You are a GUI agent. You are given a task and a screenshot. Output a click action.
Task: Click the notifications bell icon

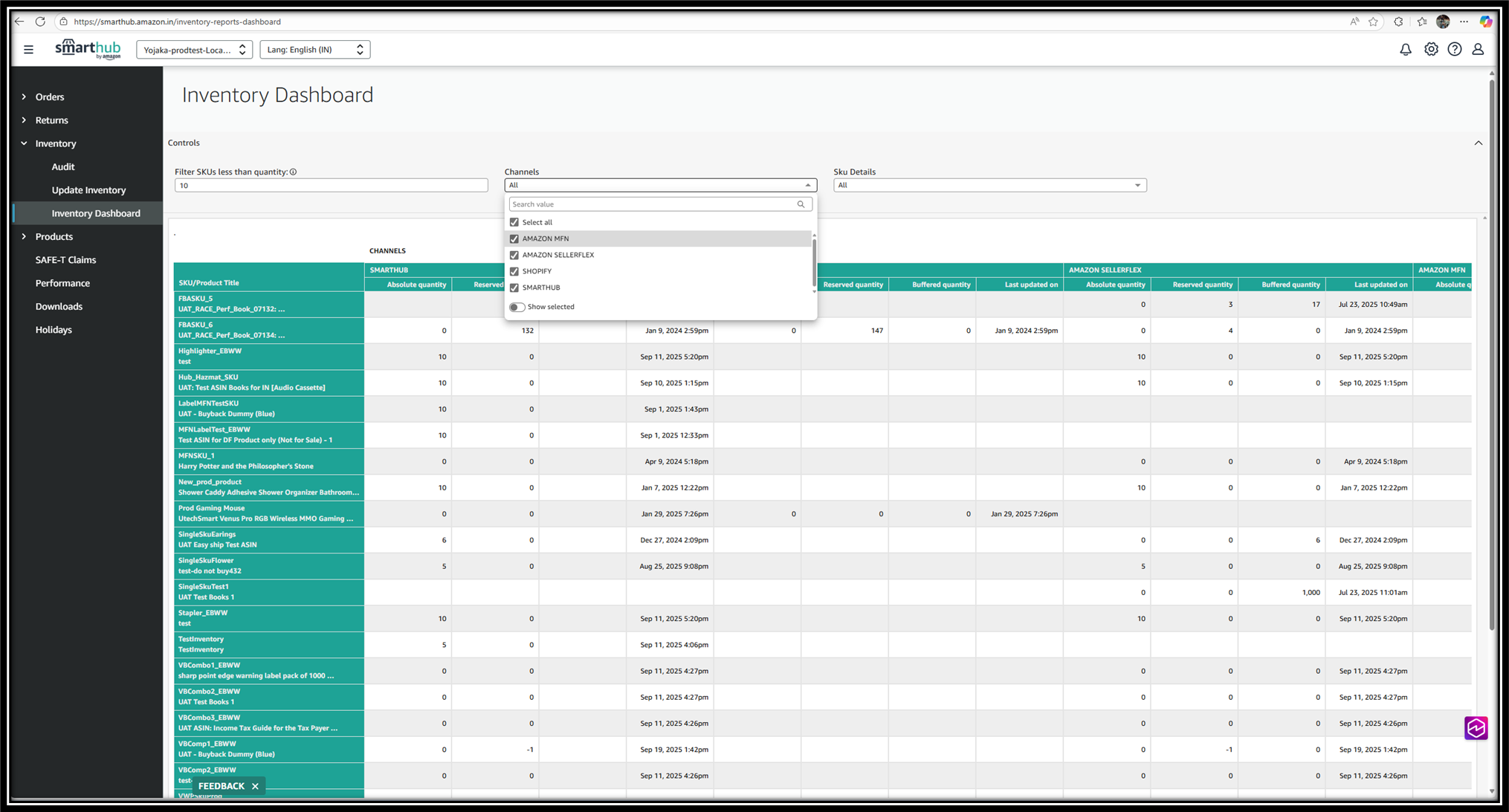click(1405, 50)
